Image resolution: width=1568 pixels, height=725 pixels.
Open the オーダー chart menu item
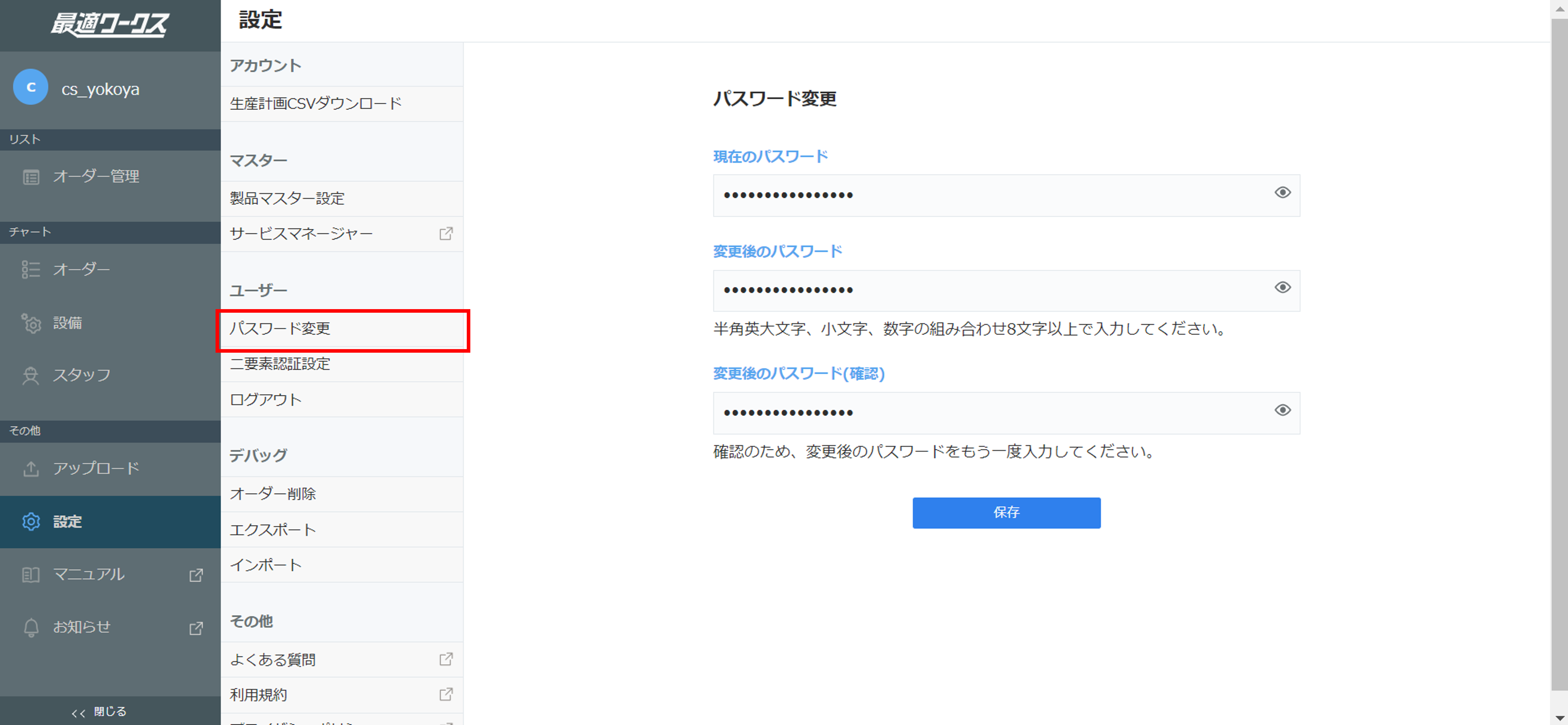click(x=110, y=269)
